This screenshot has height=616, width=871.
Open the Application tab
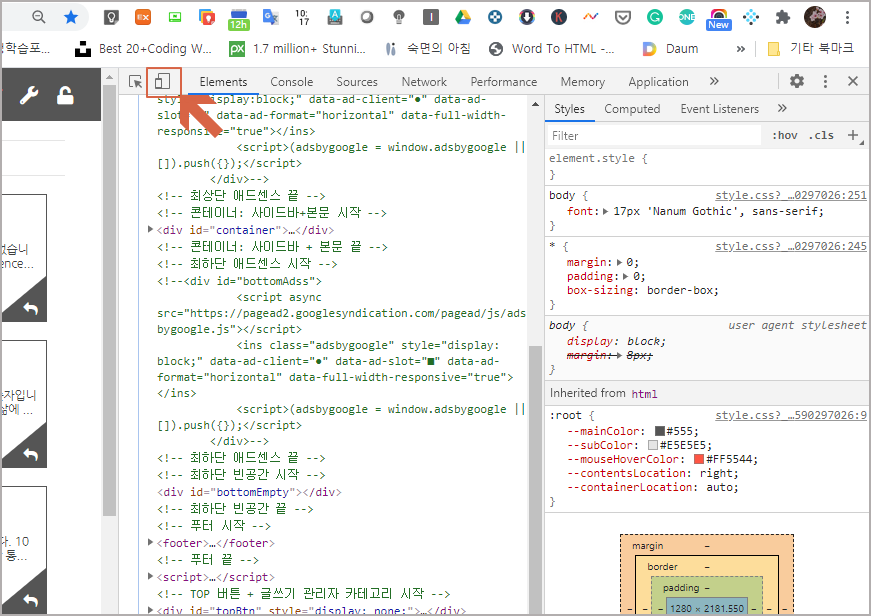658,82
